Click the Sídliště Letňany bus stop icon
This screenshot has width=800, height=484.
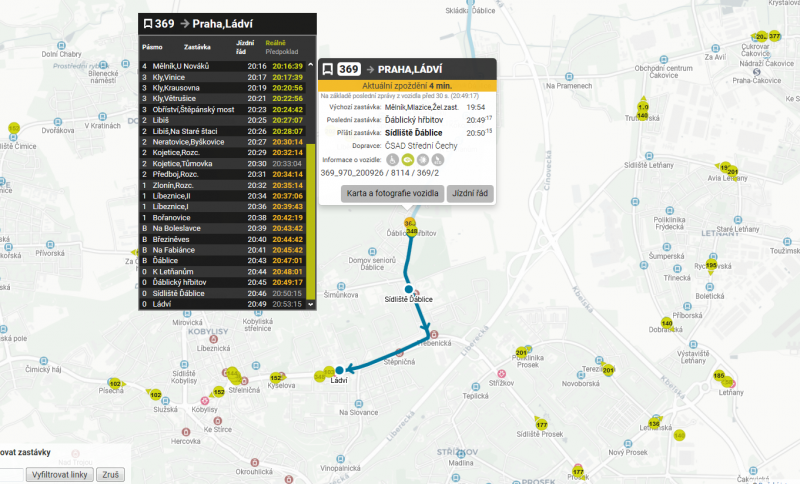(x=649, y=156)
